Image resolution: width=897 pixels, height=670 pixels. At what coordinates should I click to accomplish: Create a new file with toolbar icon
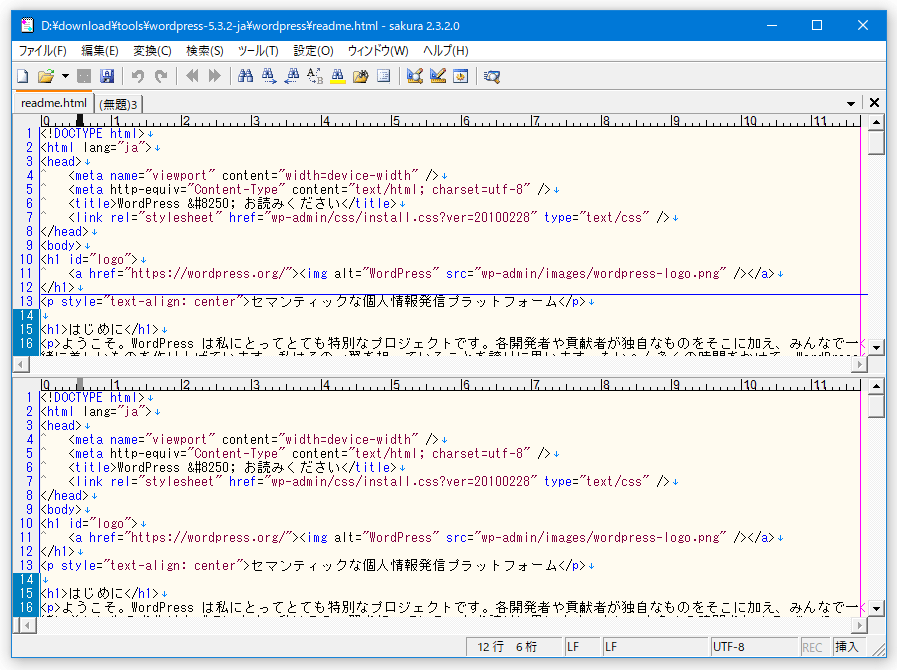[x=23, y=76]
